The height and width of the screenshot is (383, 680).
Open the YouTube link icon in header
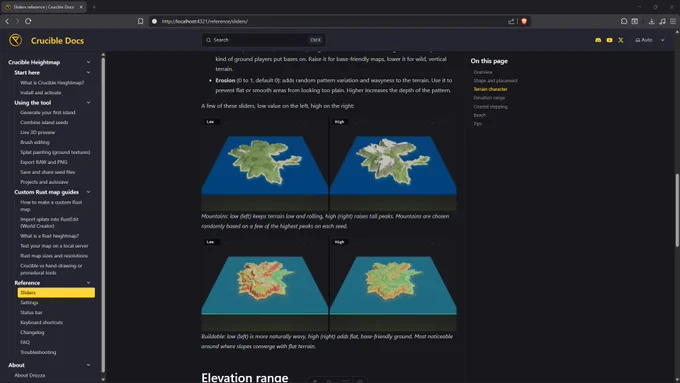click(609, 40)
